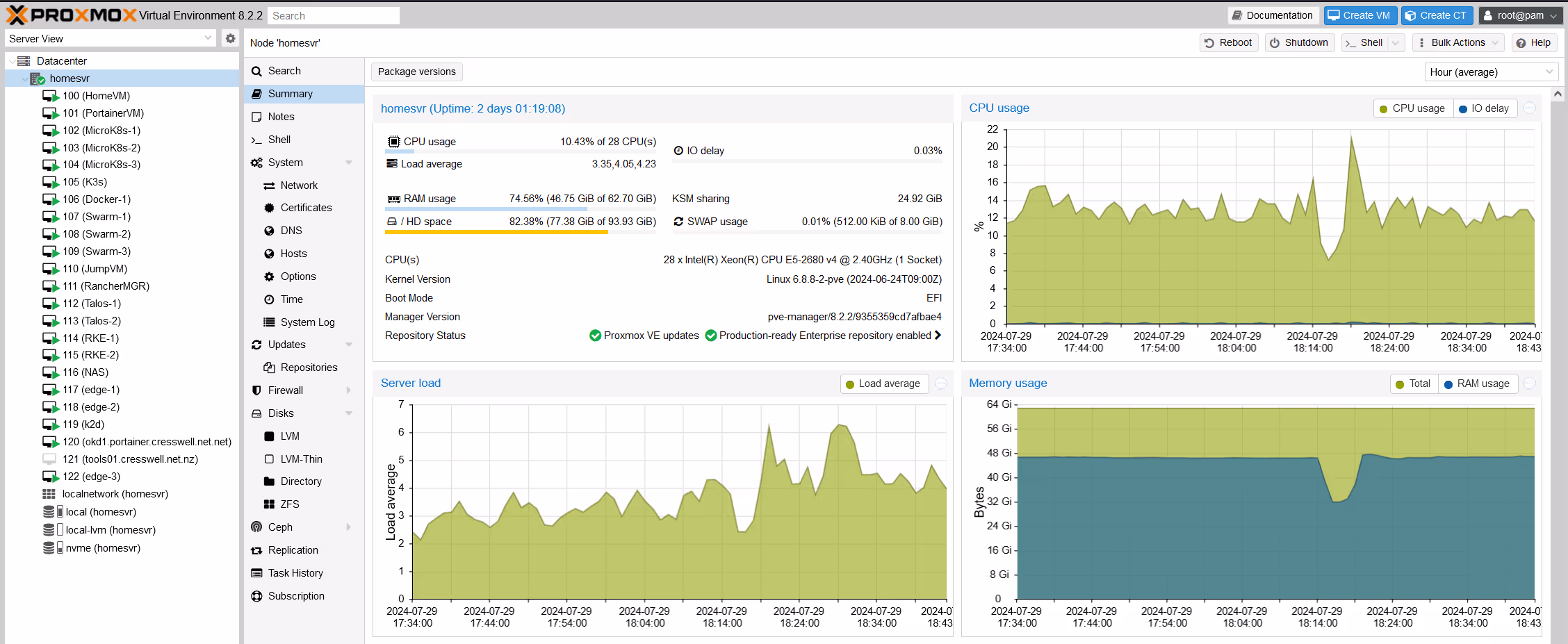This screenshot has height=644, width=1568.
Task: Click the Time clock icon
Action: pos(269,299)
